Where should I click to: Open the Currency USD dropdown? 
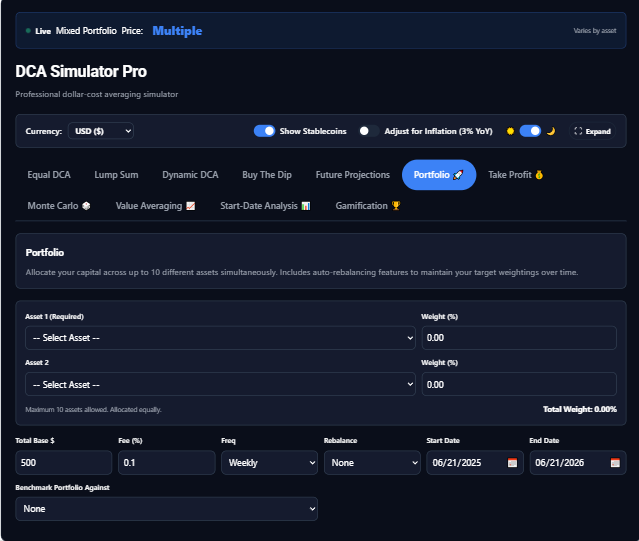coord(101,131)
